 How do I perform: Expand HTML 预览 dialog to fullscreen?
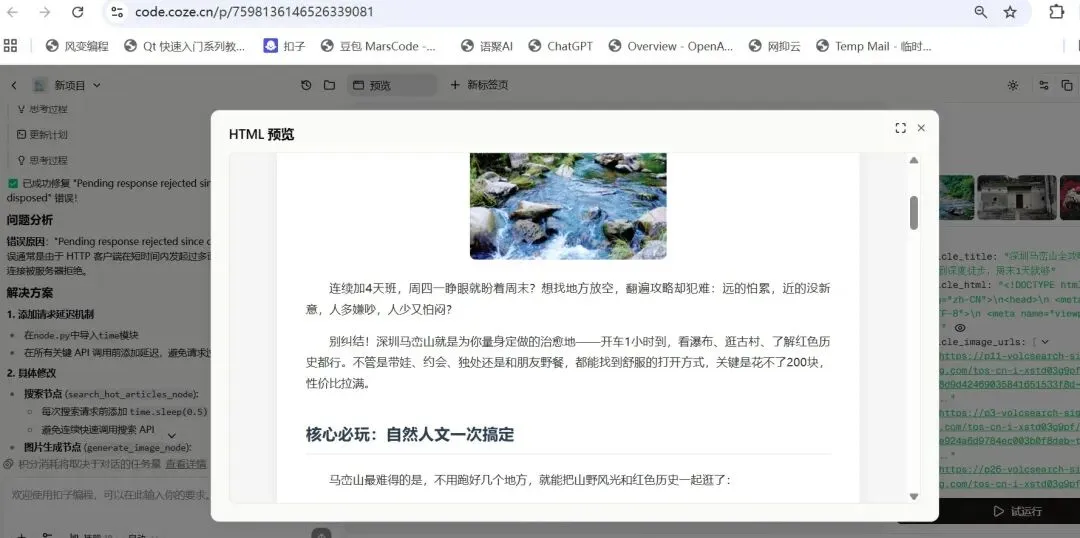900,128
